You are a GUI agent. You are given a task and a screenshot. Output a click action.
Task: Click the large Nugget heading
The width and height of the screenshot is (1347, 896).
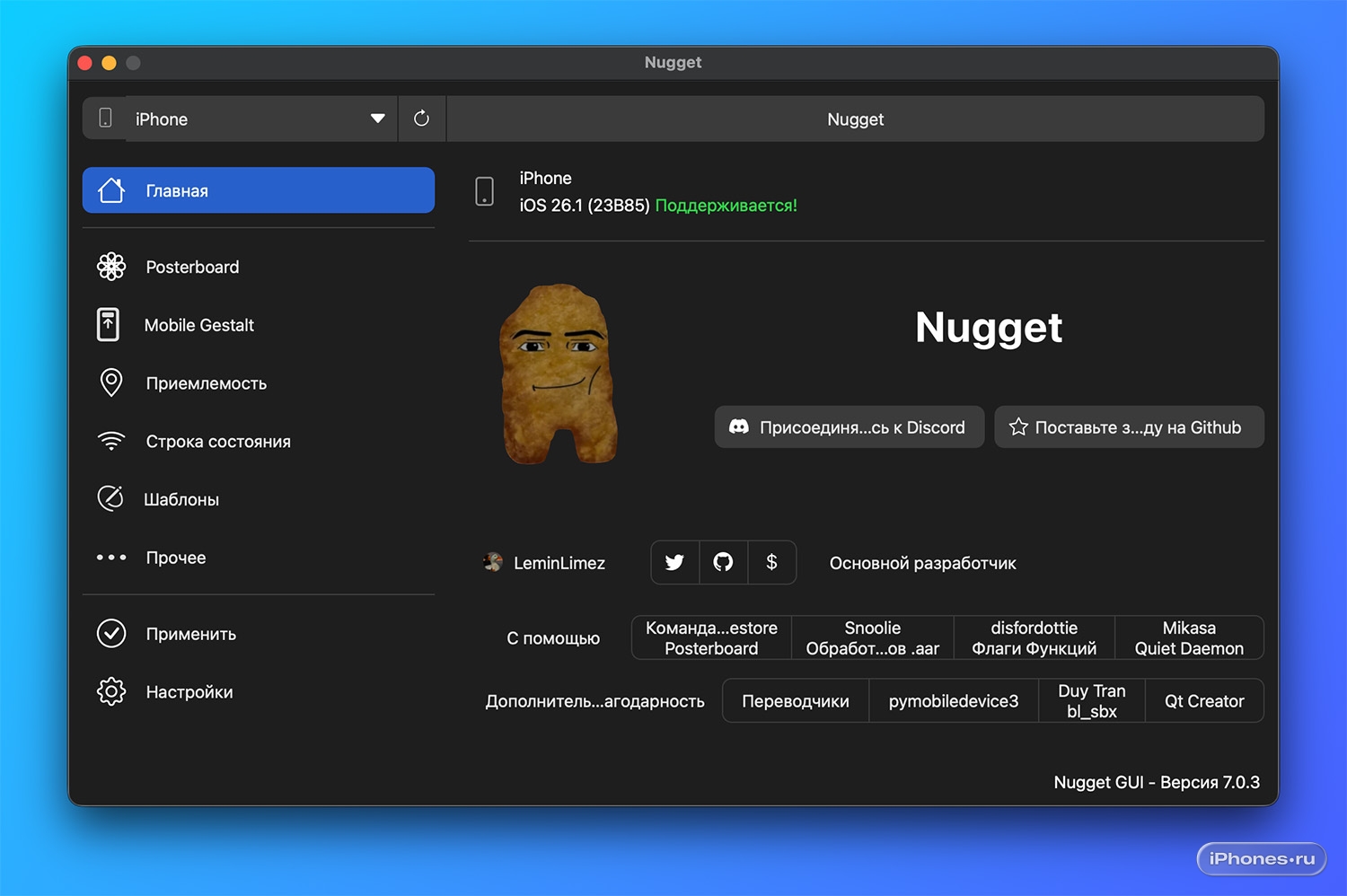[x=989, y=328]
